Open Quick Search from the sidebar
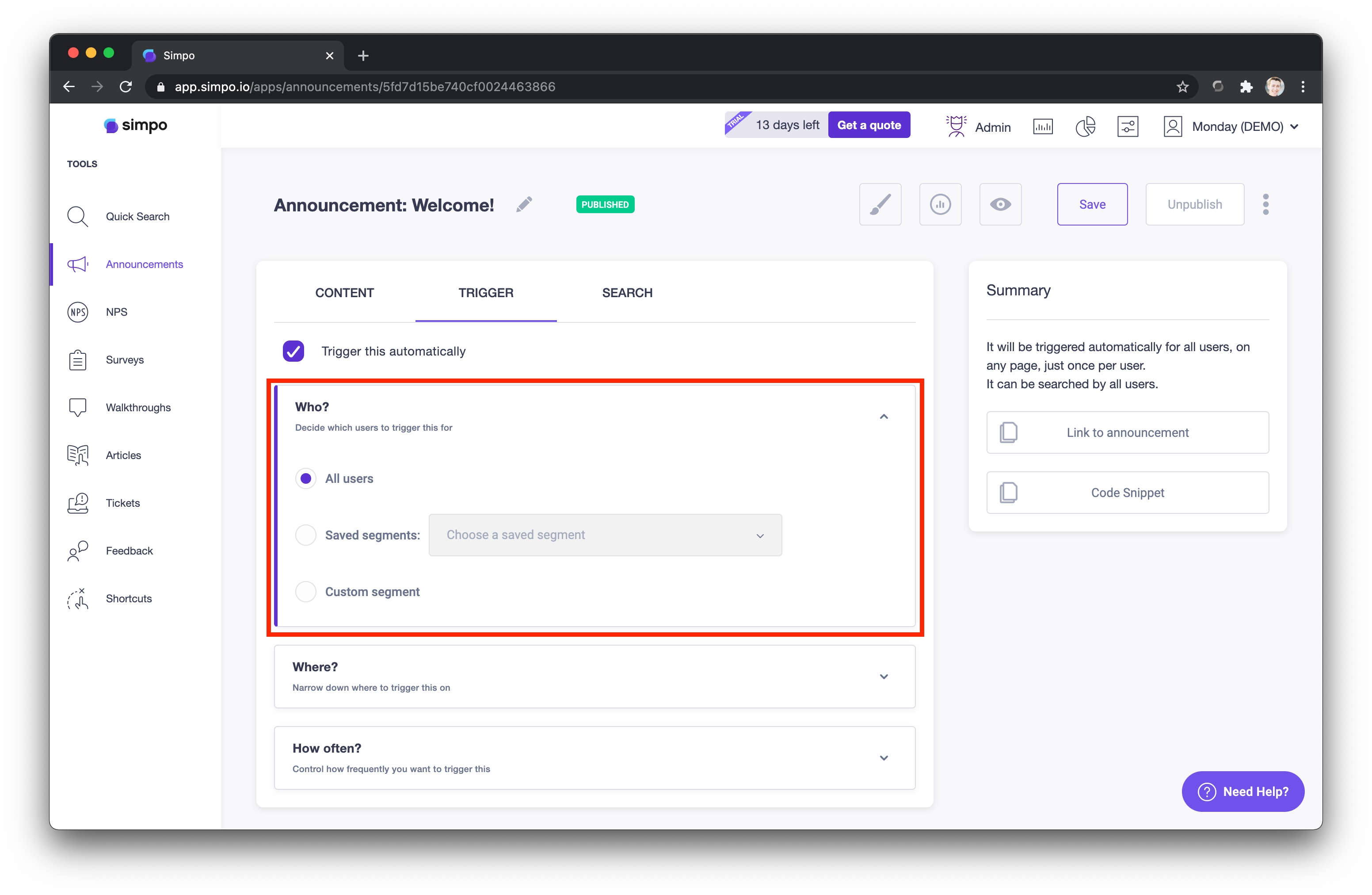 [x=118, y=216]
